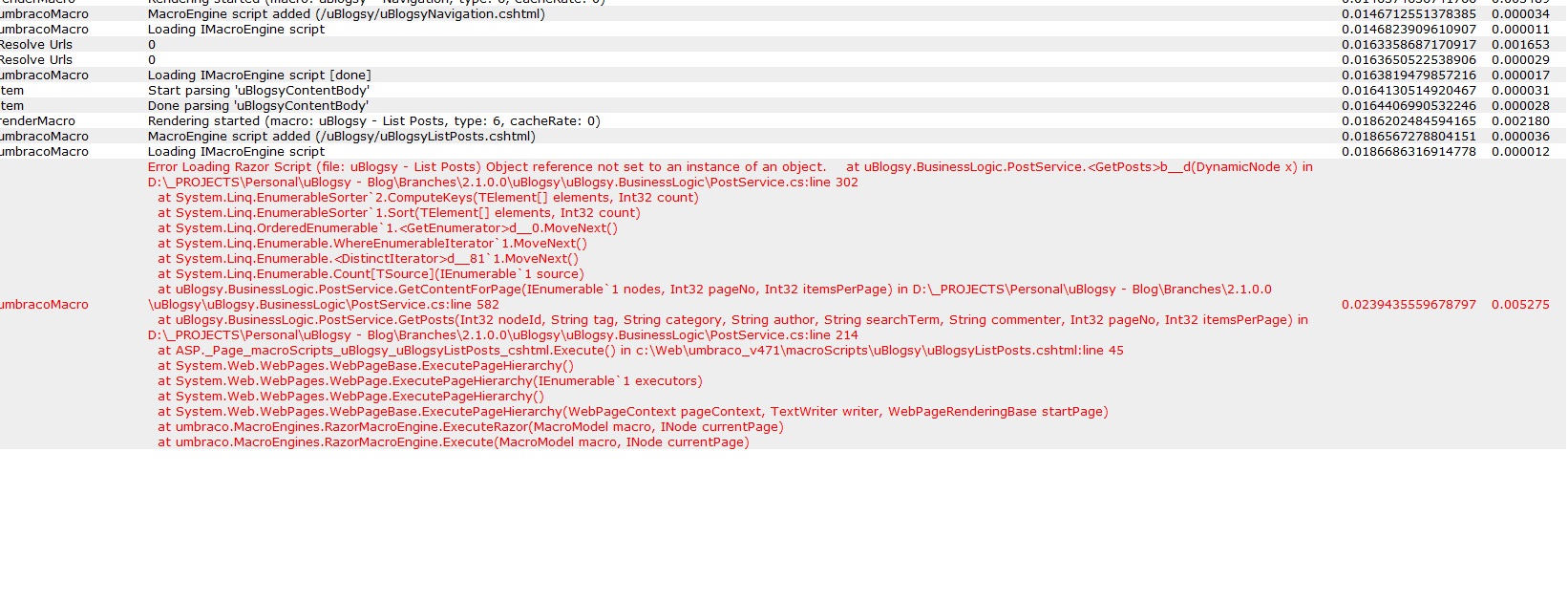This screenshot has width=1568, height=602.
Task: Select the 'MacroEngine script added (/uBlogsy/uBlogsyNavigation.cshtml)' message
Action: click(347, 14)
